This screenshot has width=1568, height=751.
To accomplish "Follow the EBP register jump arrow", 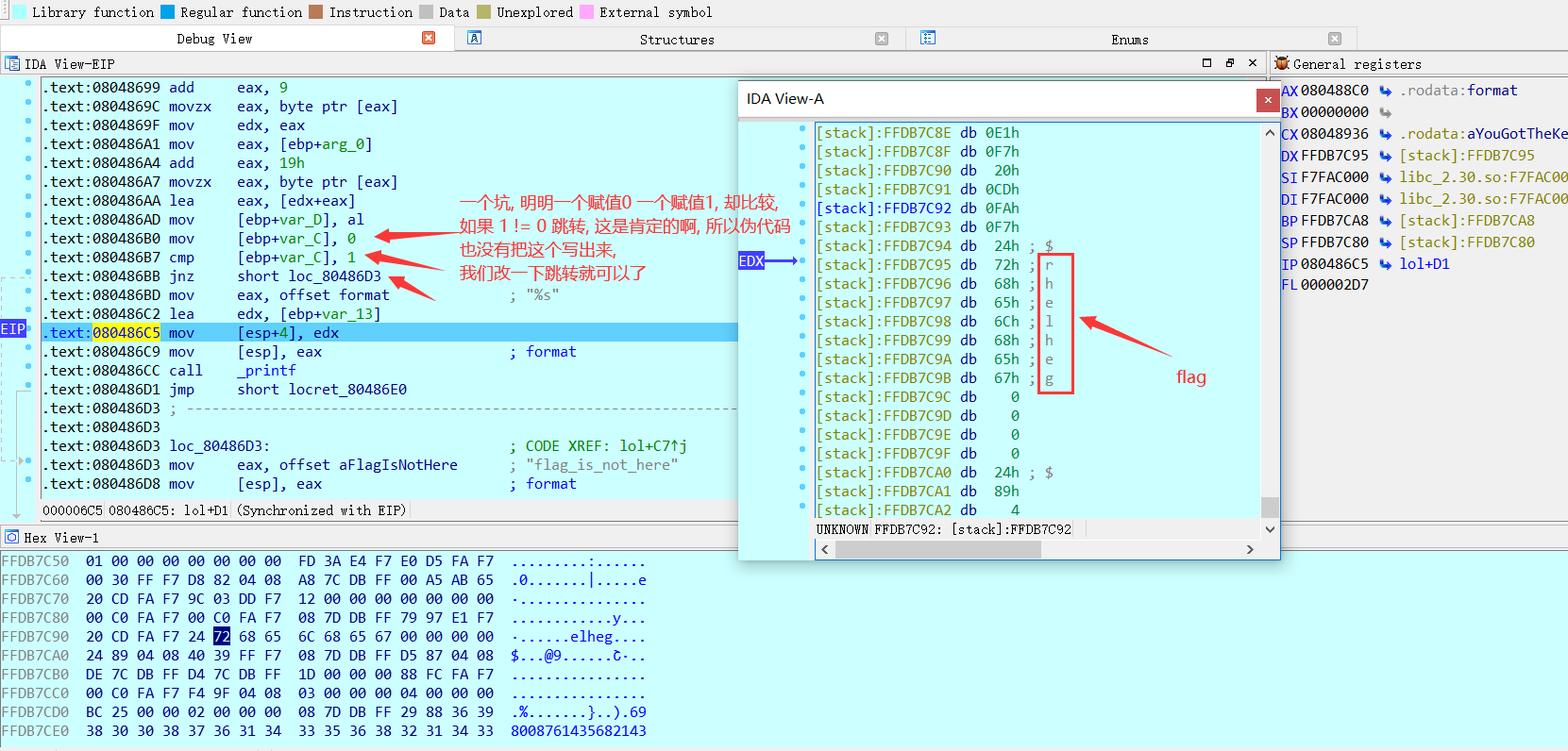I will coord(1386,221).
